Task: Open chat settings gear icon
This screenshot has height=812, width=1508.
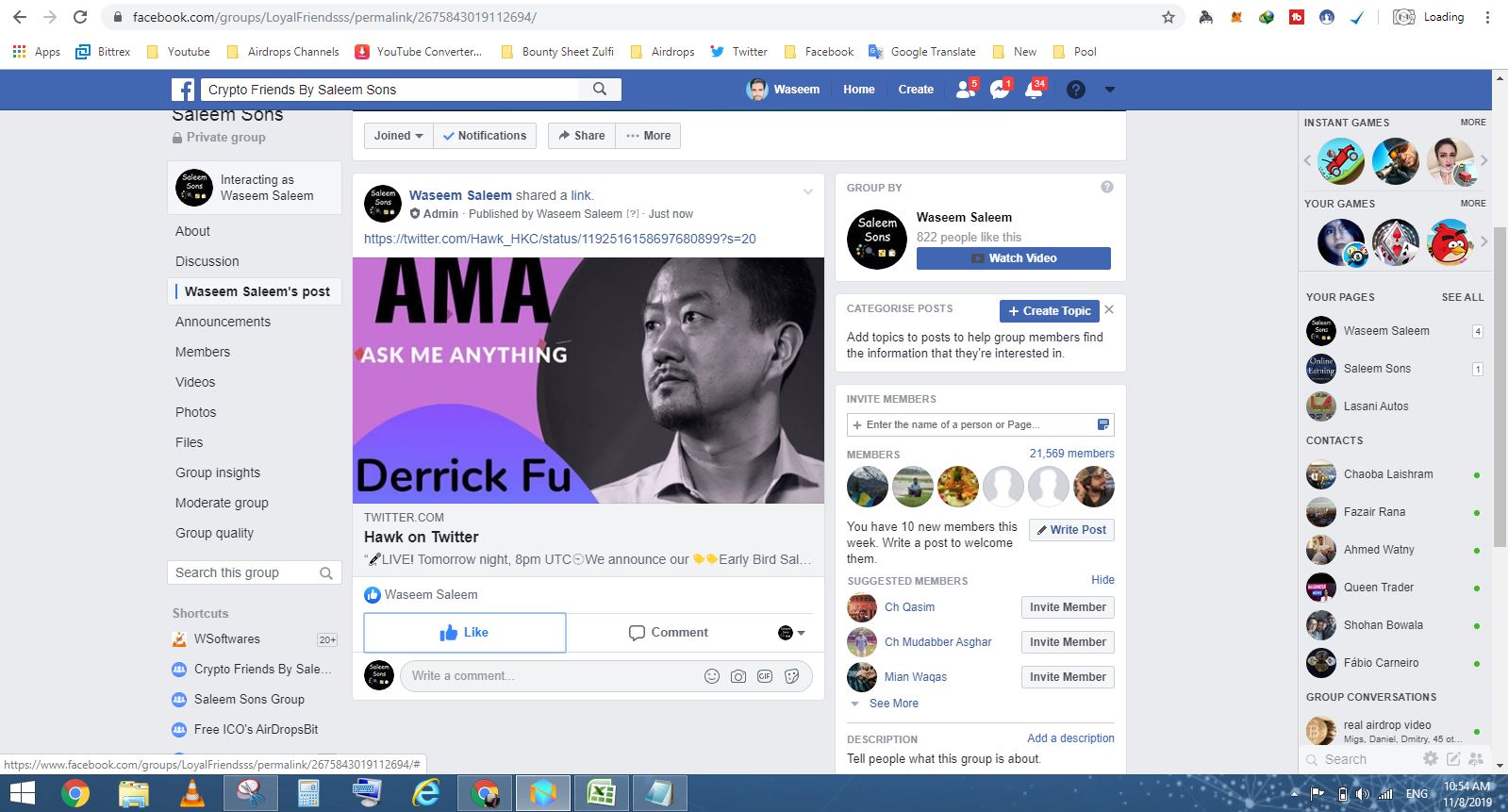Action: click(1431, 759)
